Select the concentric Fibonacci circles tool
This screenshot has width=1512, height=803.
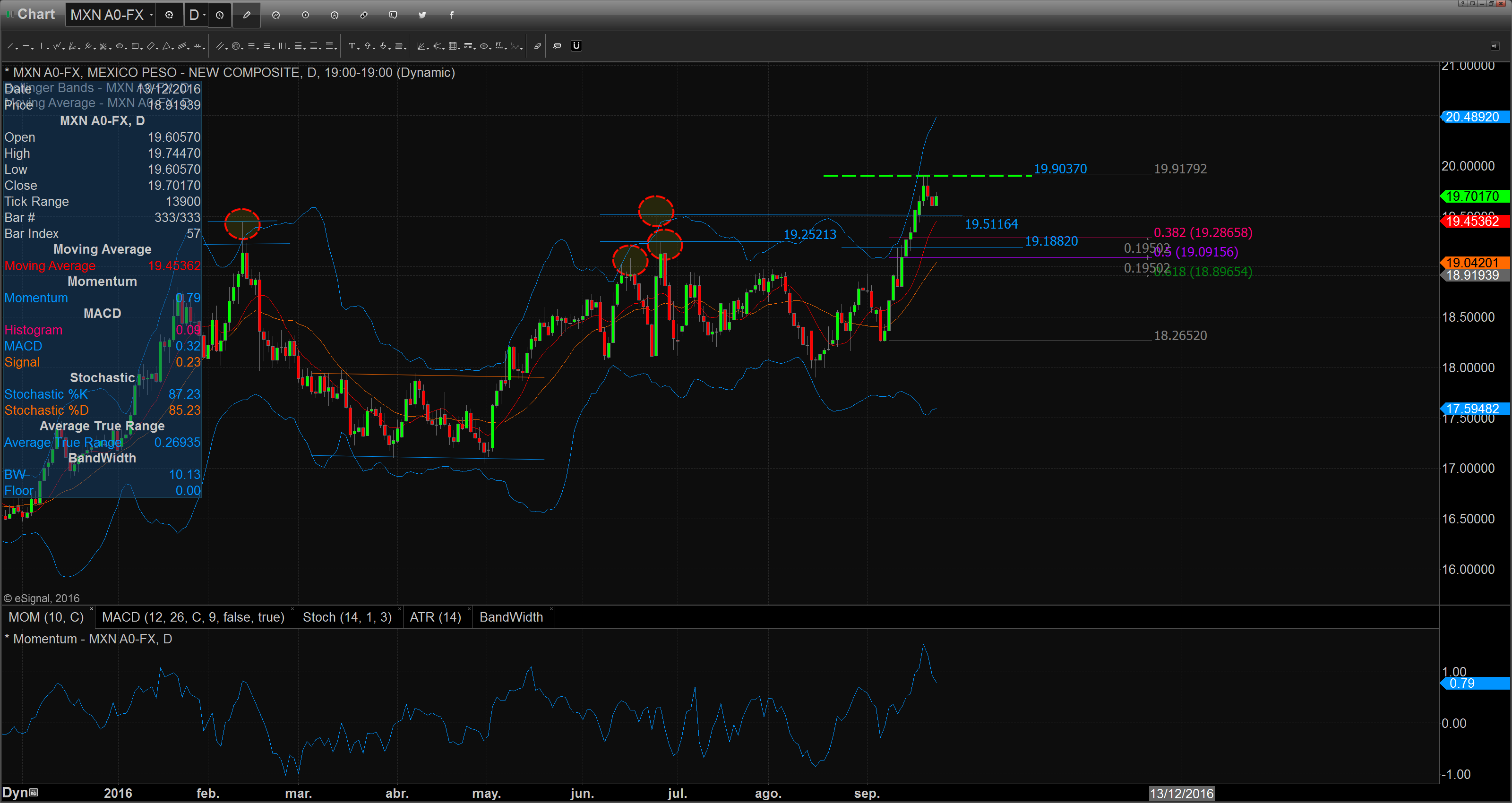tap(236, 46)
